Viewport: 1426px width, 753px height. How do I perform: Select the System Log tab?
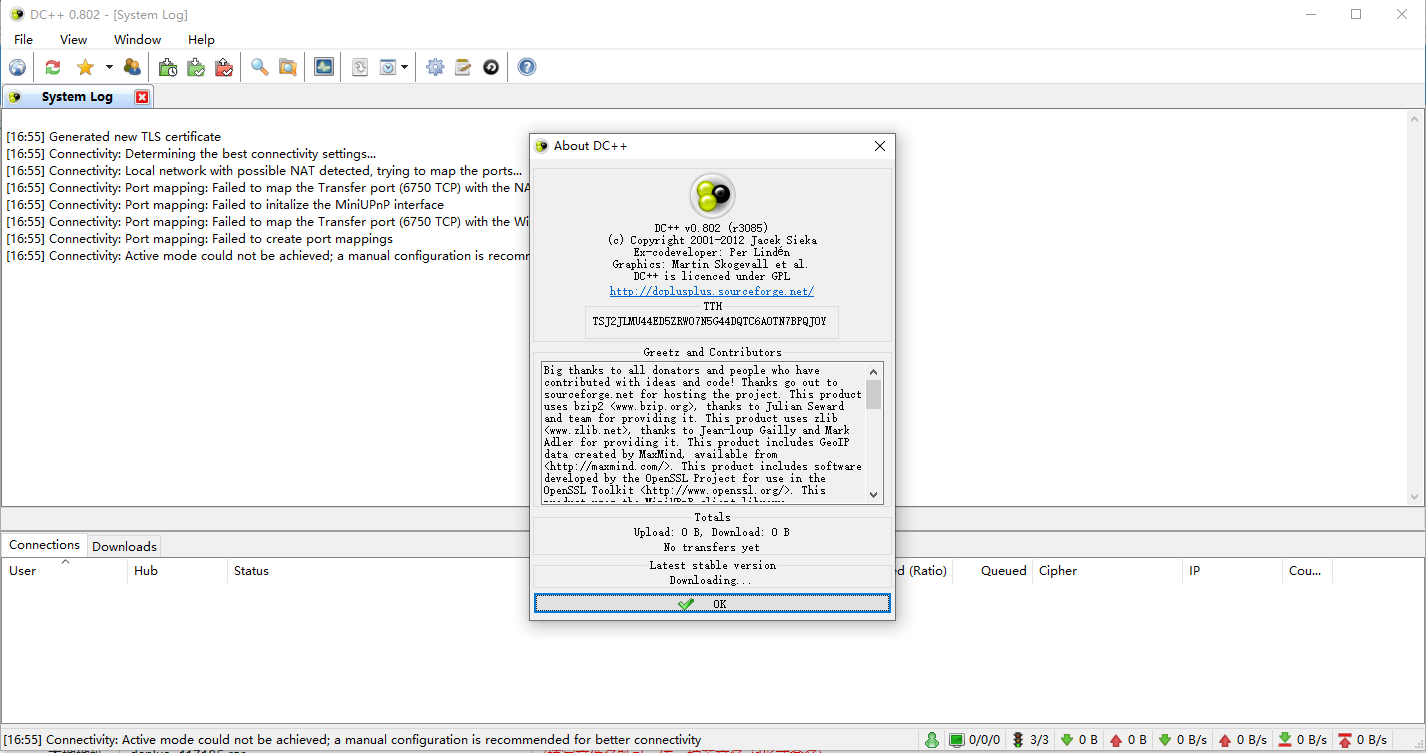[77, 97]
